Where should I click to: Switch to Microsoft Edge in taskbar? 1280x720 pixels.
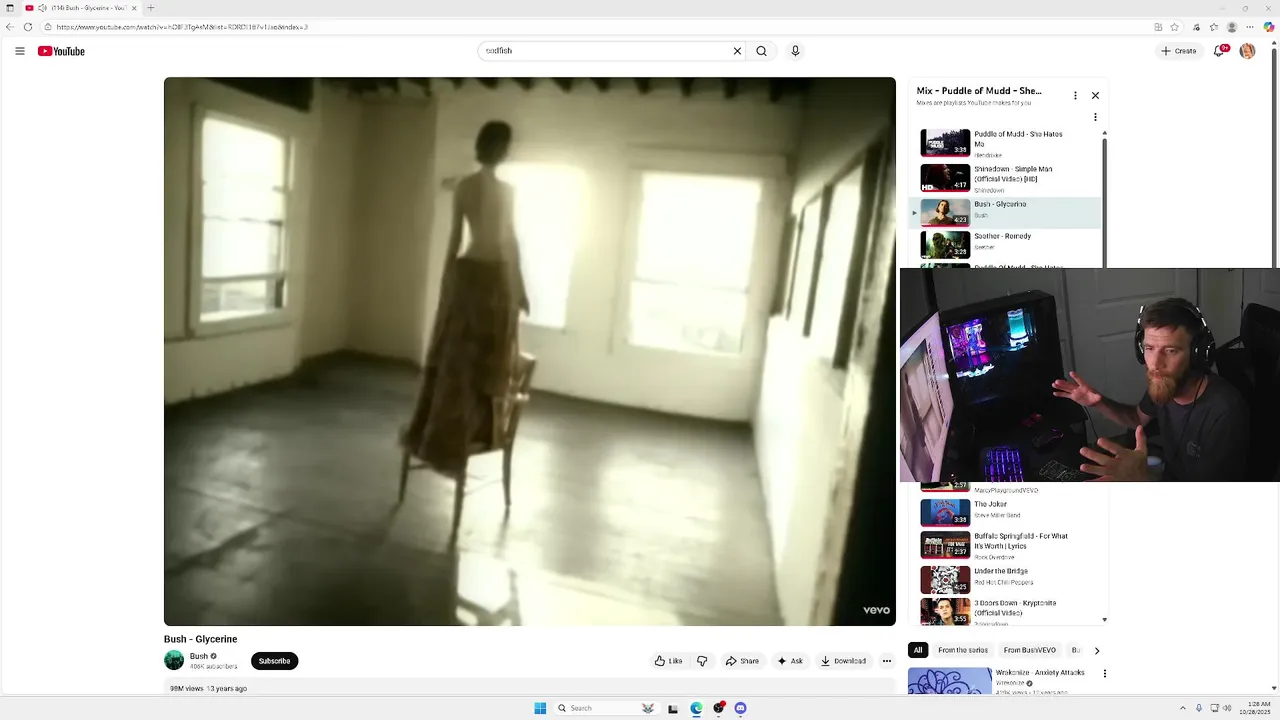[x=696, y=708]
